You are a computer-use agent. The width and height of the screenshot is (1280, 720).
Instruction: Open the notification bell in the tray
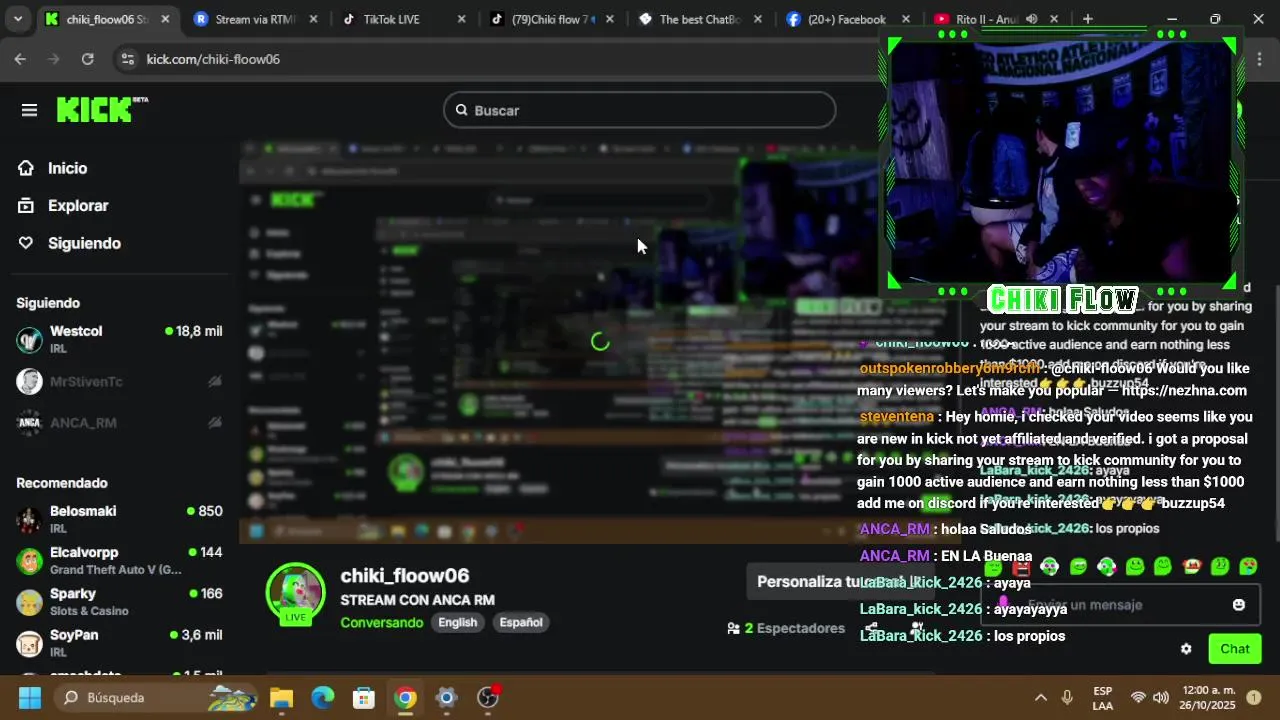tap(1254, 697)
